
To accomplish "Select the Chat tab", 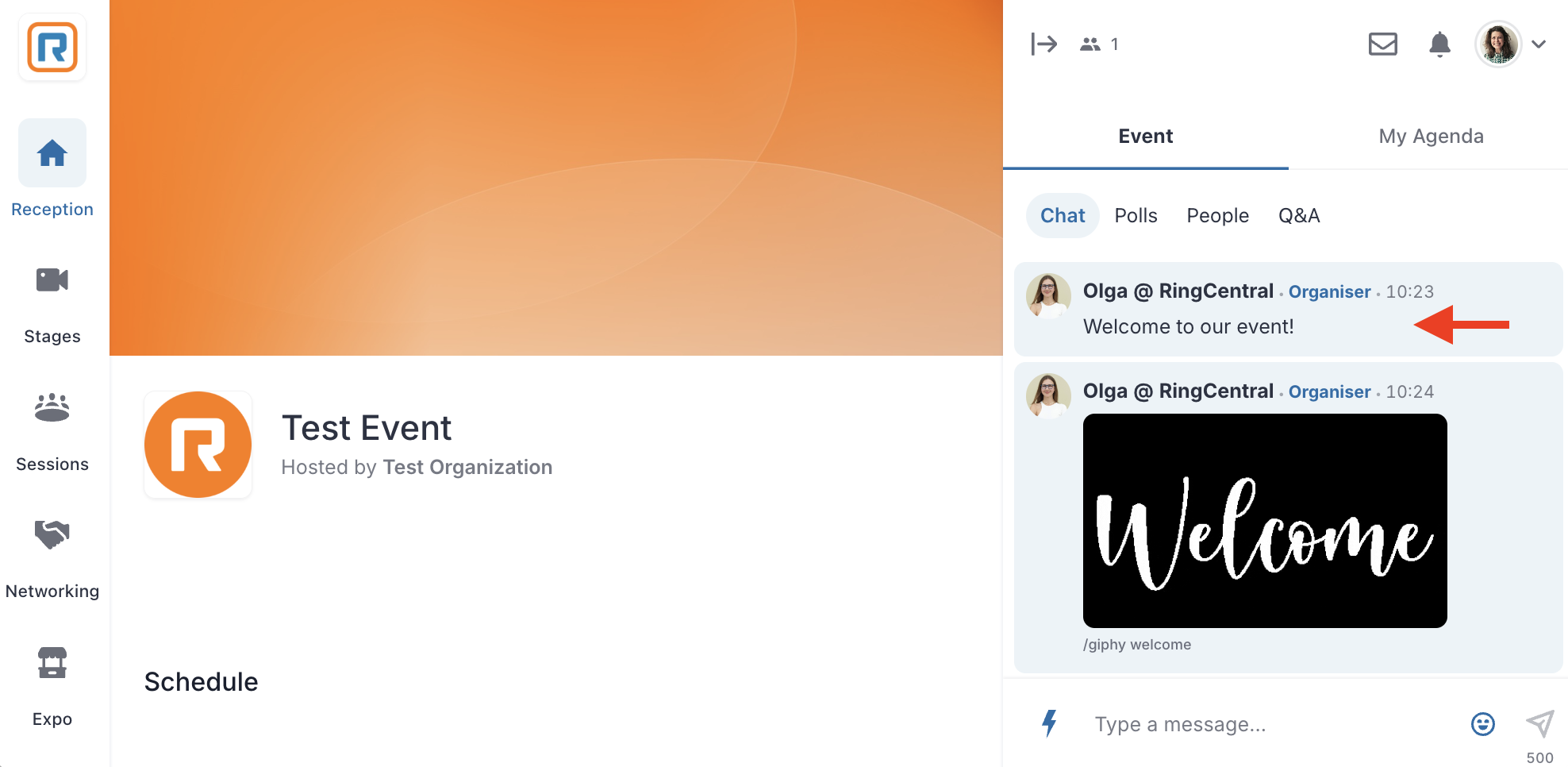I will click(1063, 215).
